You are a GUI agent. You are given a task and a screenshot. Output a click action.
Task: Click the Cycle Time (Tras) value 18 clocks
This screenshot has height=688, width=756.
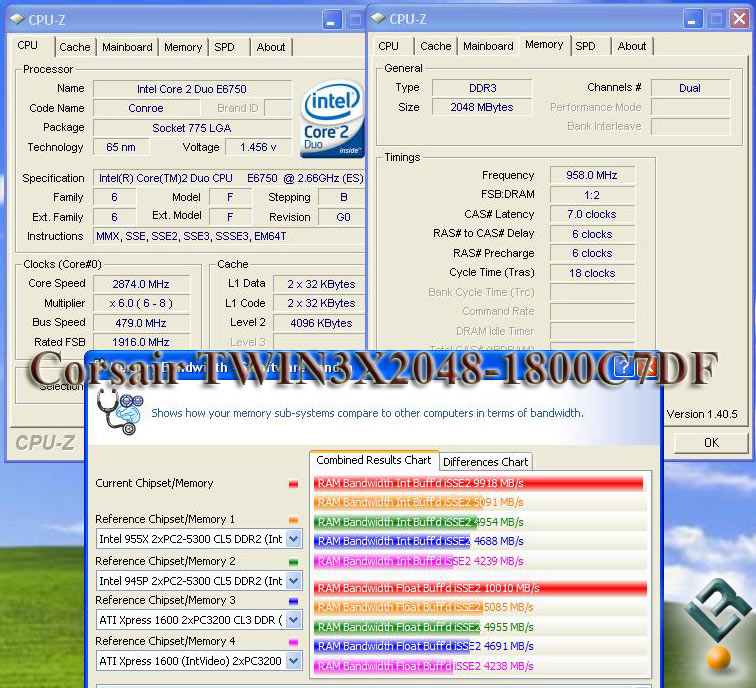pos(592,273)
